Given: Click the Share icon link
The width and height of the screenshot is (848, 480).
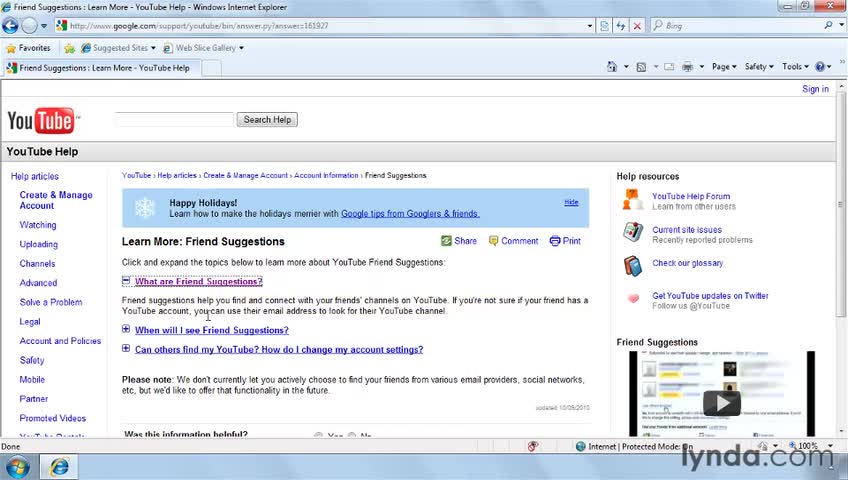Looking at the screenshot, I should [459, 241].
